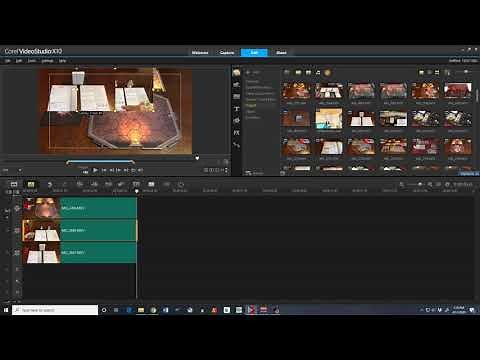Fit project in timeline window
The image size is (480, 360).
[x=439, y=184]
